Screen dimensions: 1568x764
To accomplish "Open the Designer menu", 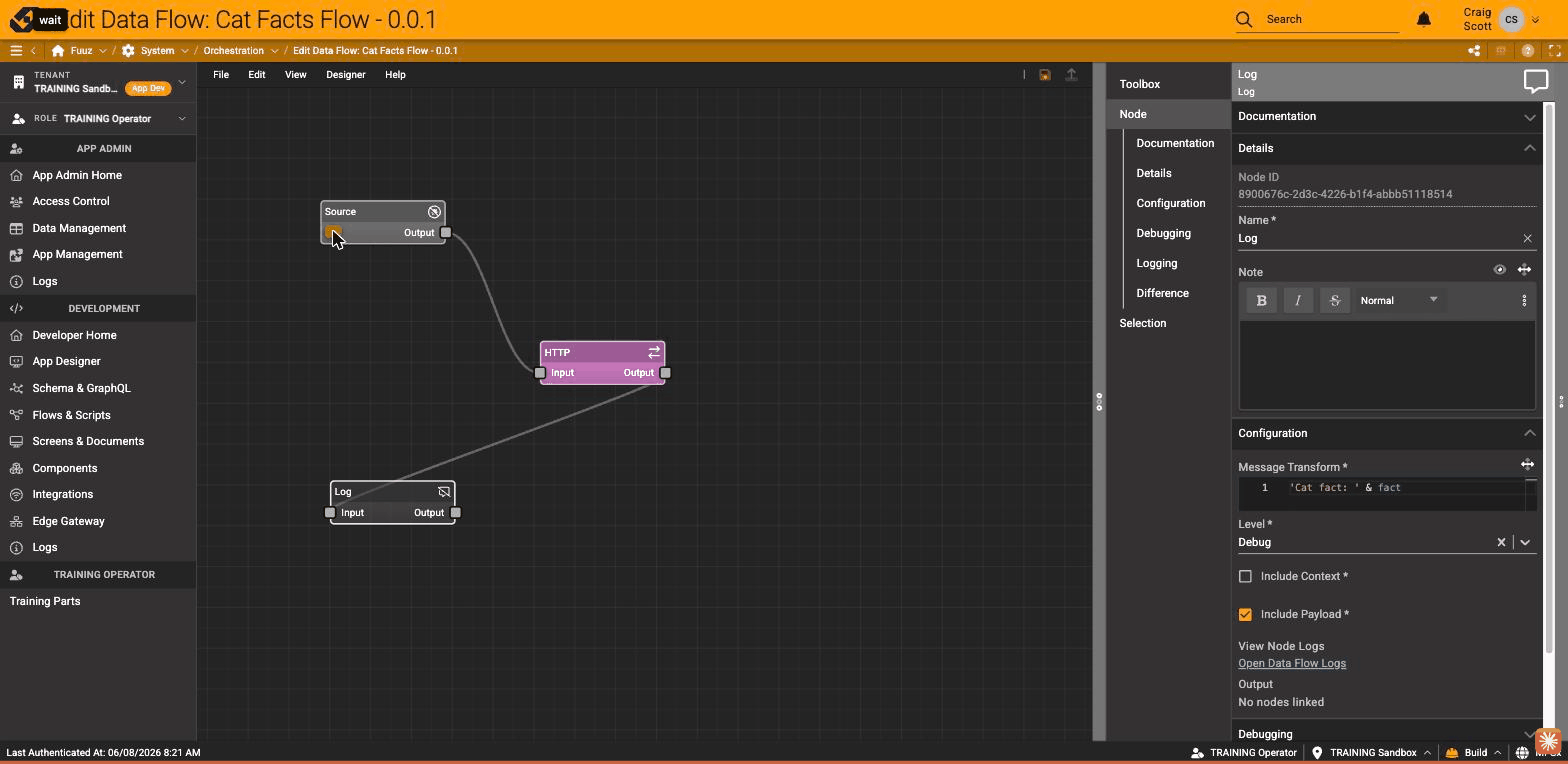I will (345, 75).
